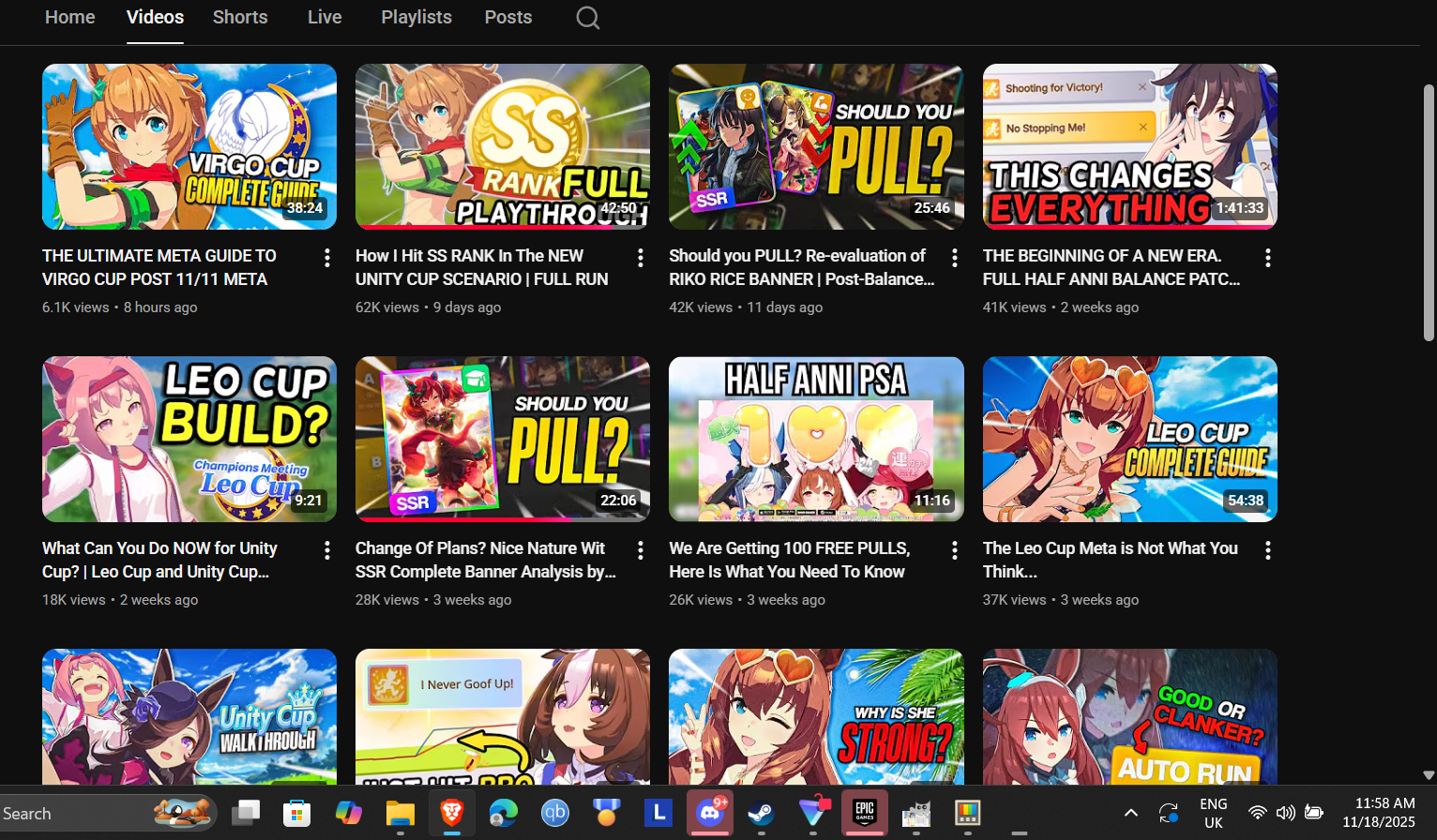This screenshot has height=840, width=1437.
Task: Open options menu for Half Anni balance patch video
Action: click(1268, 258)
